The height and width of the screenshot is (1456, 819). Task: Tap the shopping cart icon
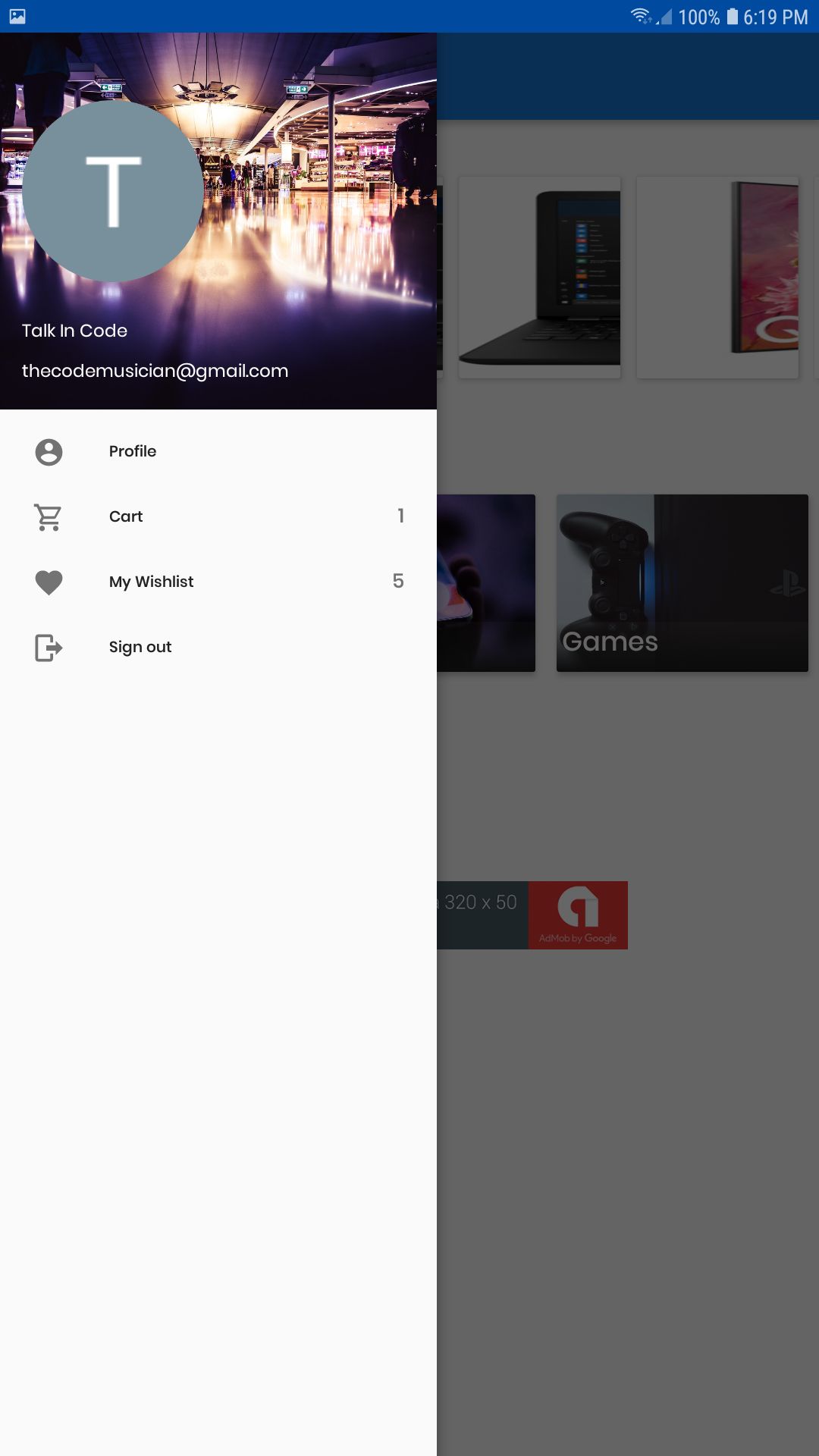[49, 517]
